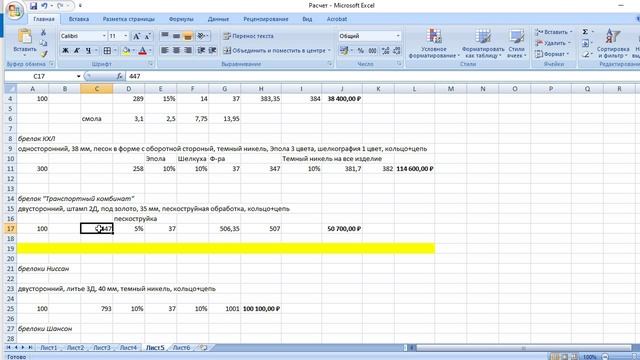Click the AutoSum sigma icon
The image size is (640, 360).
585,32
